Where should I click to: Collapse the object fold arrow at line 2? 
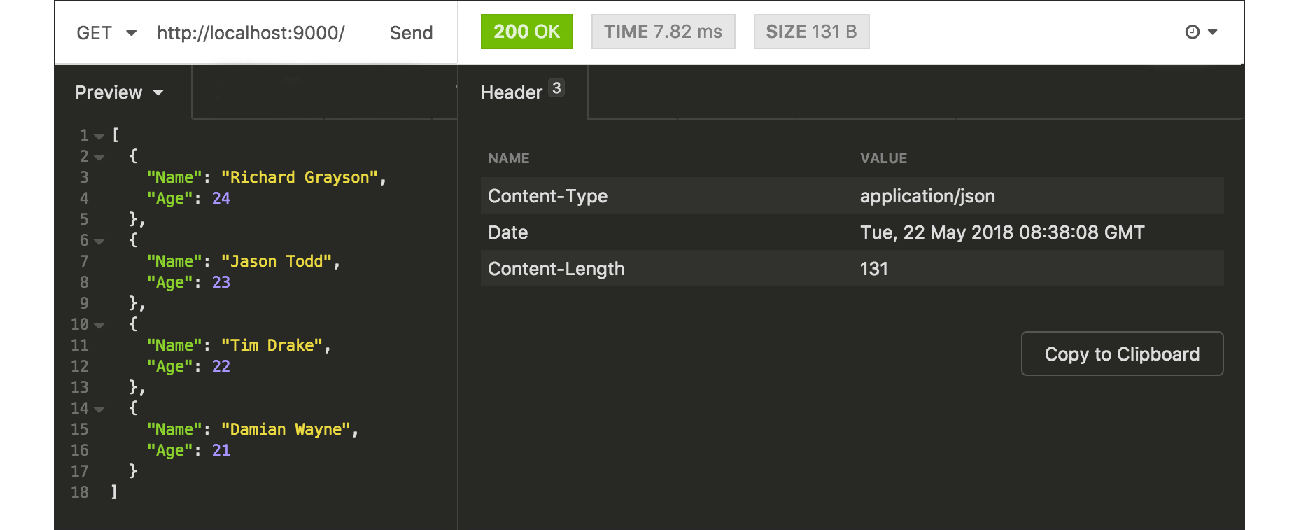99,157
